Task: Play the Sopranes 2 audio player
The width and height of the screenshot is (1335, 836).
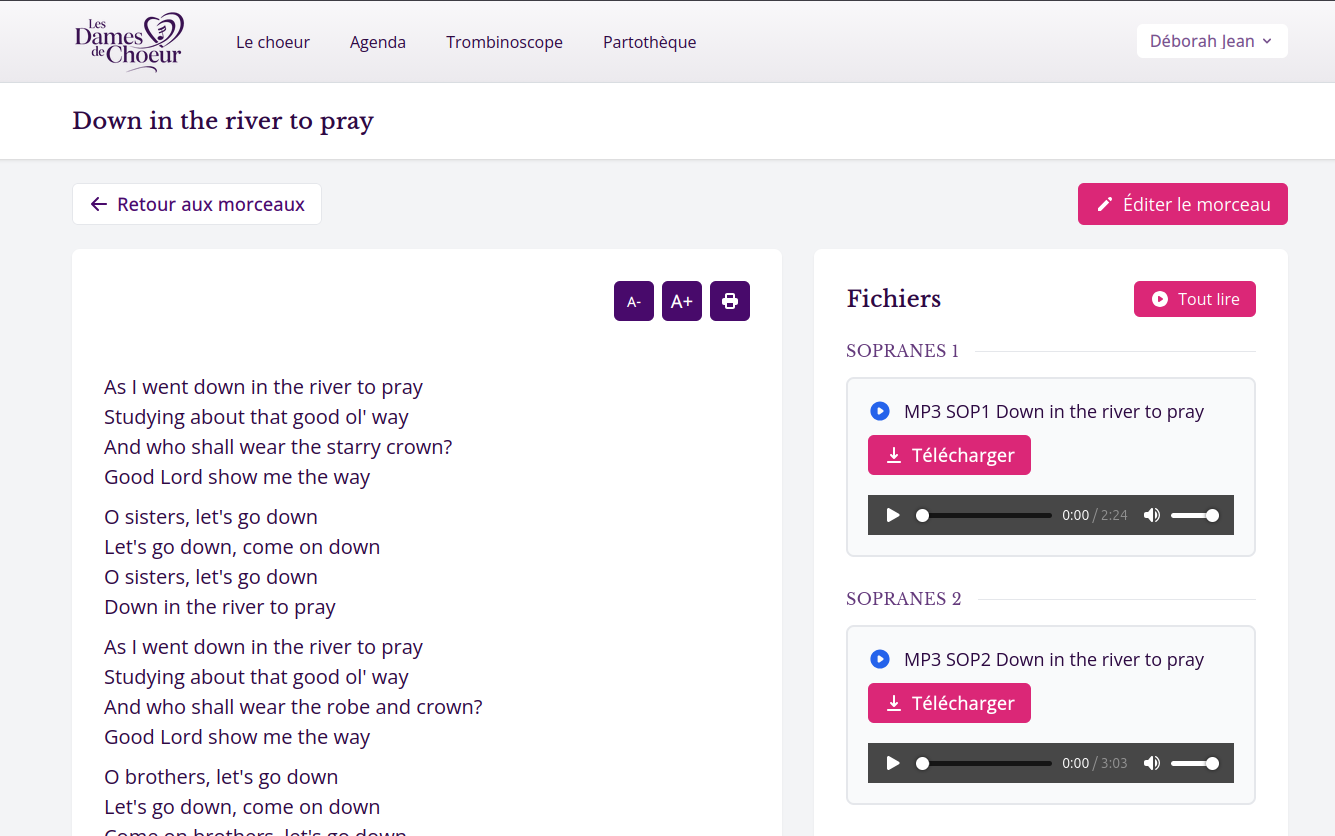Action: (x=893, y=763)
